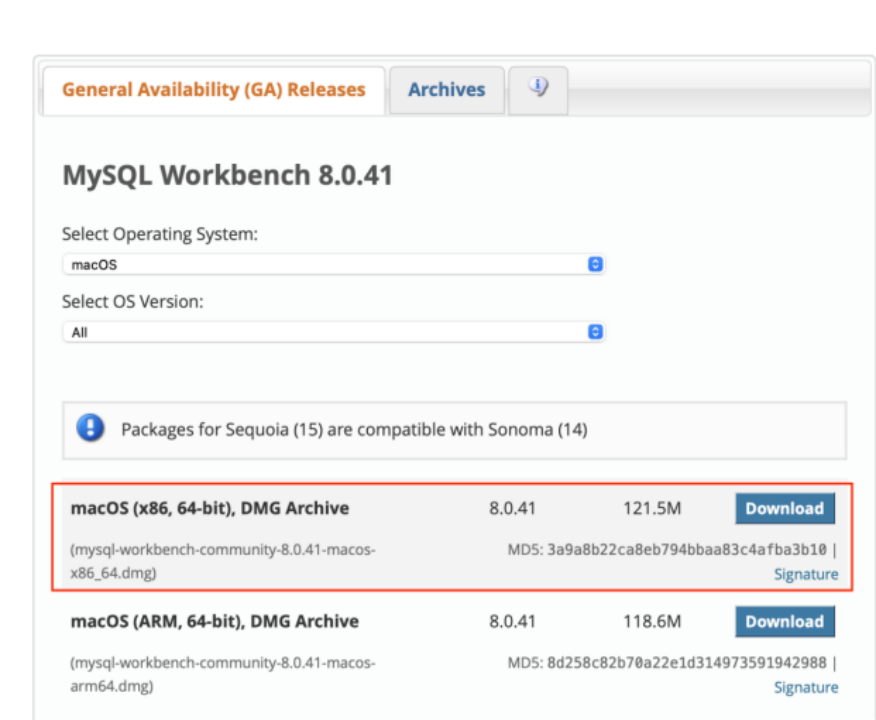Image resolution: width=876 pixels, height=720 pixels.
Task: Download the macOS ARM 64-bit DMG Archive
Action: (785, 622)
